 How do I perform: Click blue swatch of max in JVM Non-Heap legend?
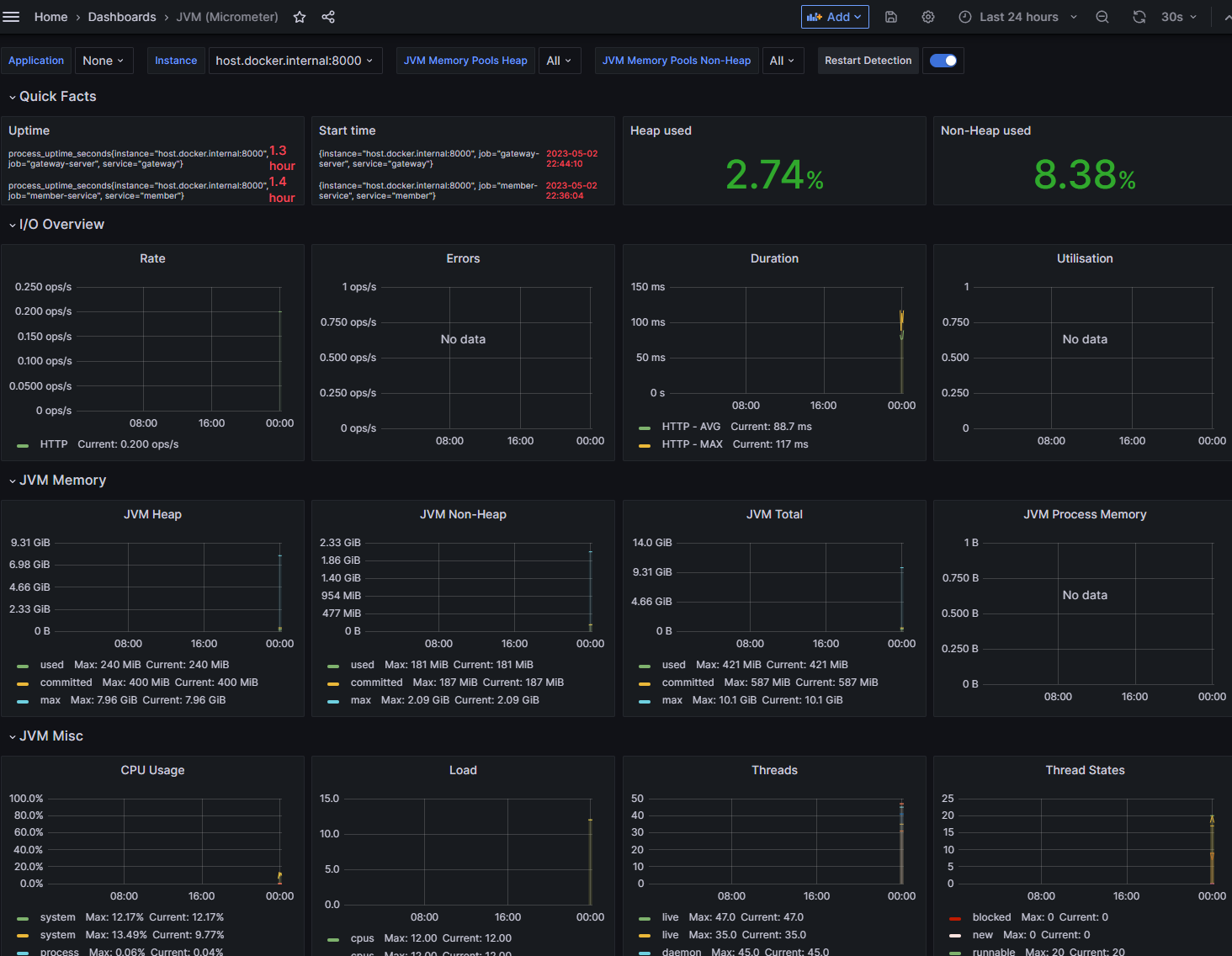[333, 701]
